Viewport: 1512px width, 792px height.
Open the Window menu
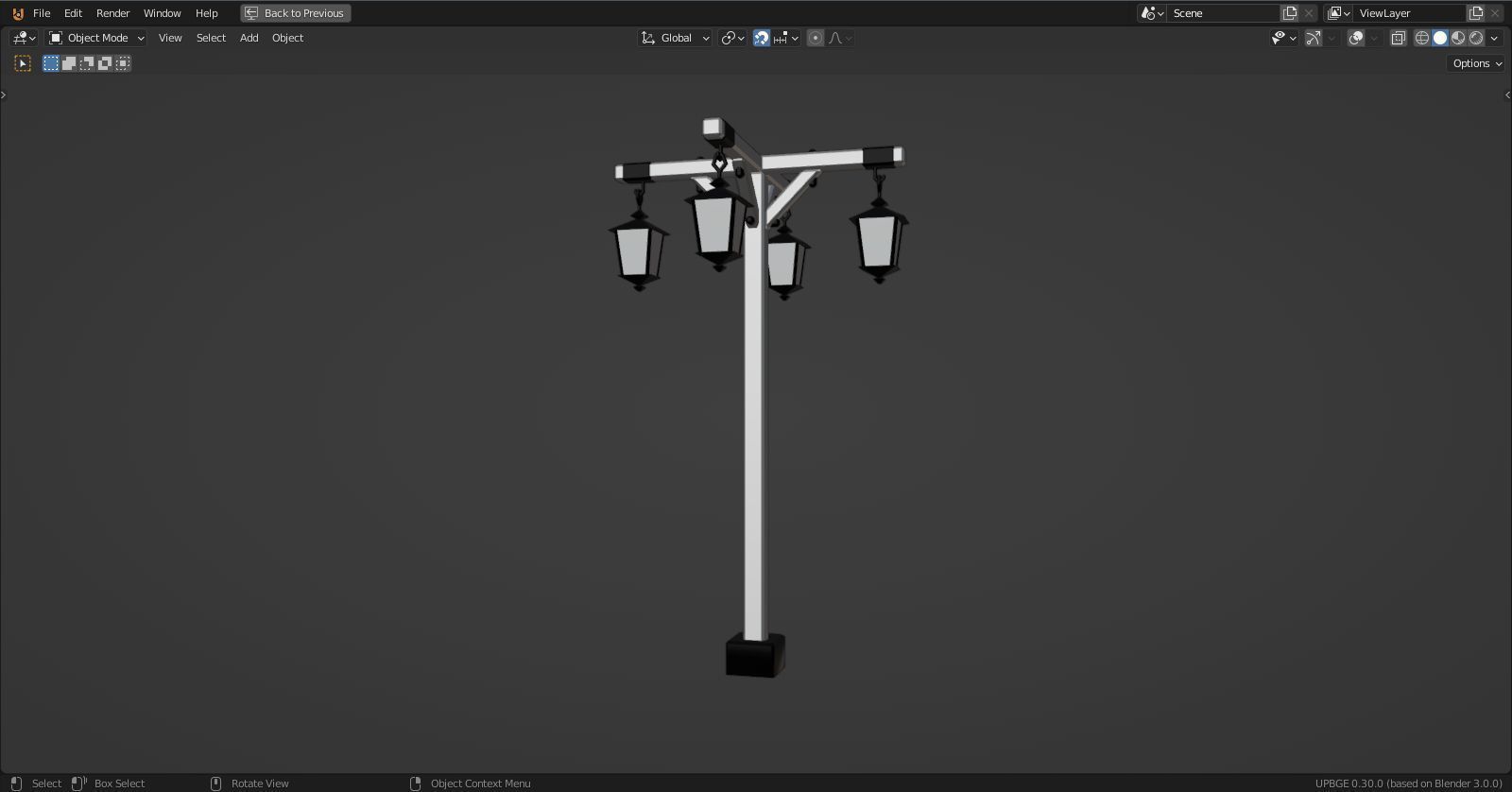coord(162,13)
